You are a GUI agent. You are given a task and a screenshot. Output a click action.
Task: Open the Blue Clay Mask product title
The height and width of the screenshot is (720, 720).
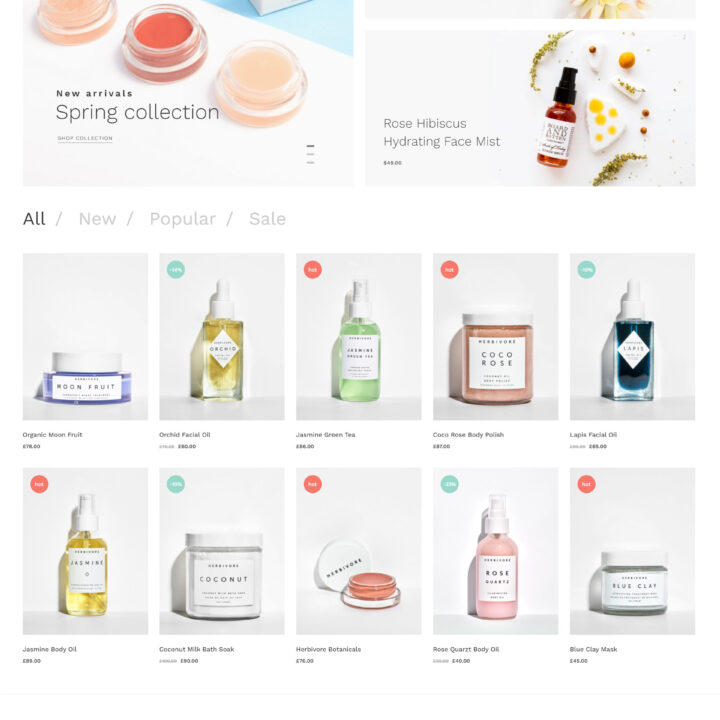click(x=593, y=649)
